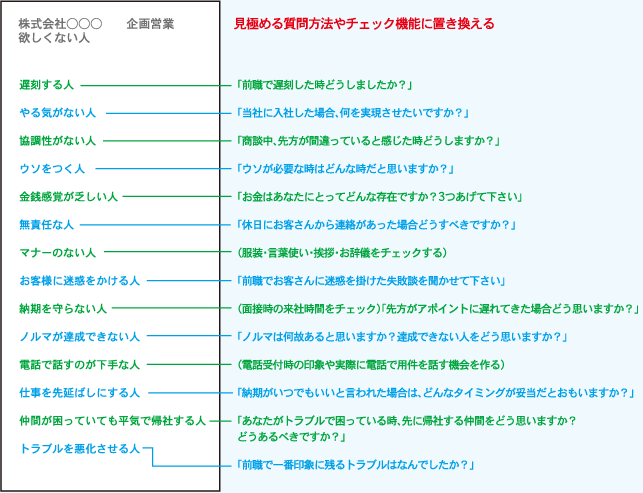Select the ノルマが達成できない人 item

point(79,336)
